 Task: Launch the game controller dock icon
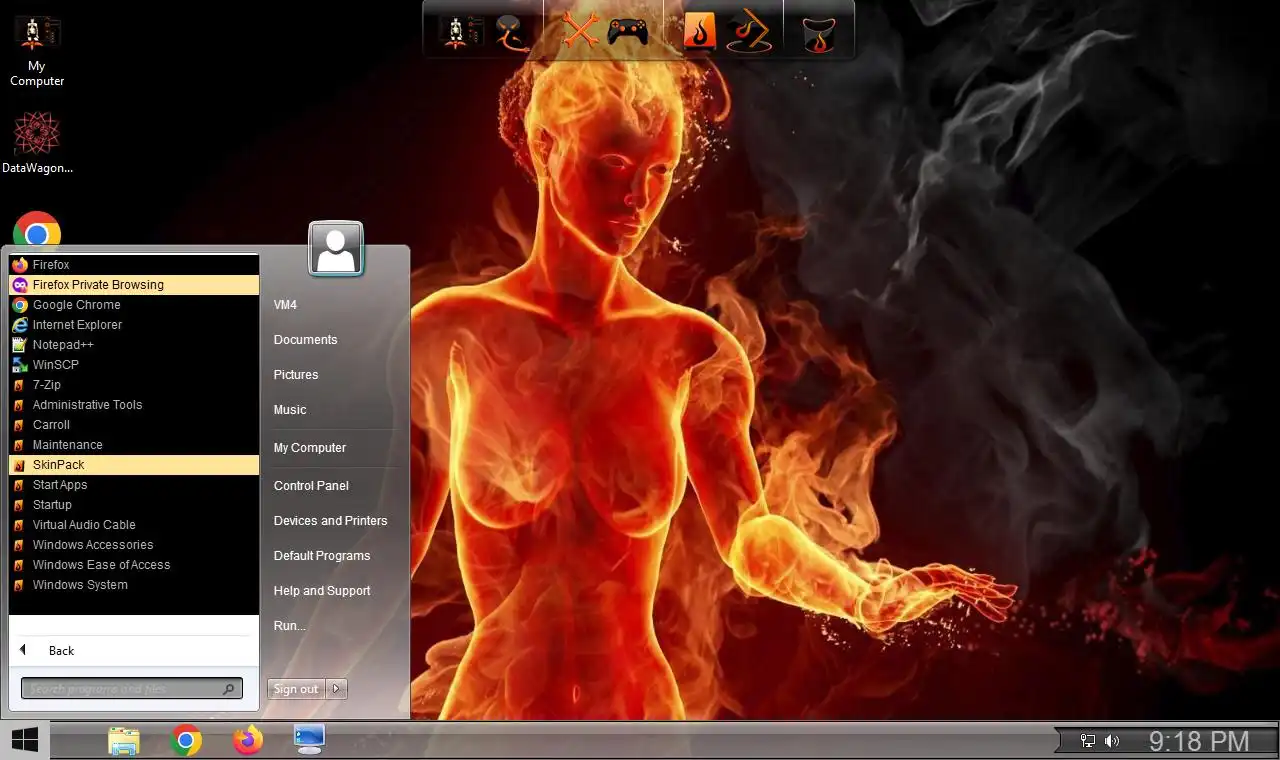[x=627, y=32]
